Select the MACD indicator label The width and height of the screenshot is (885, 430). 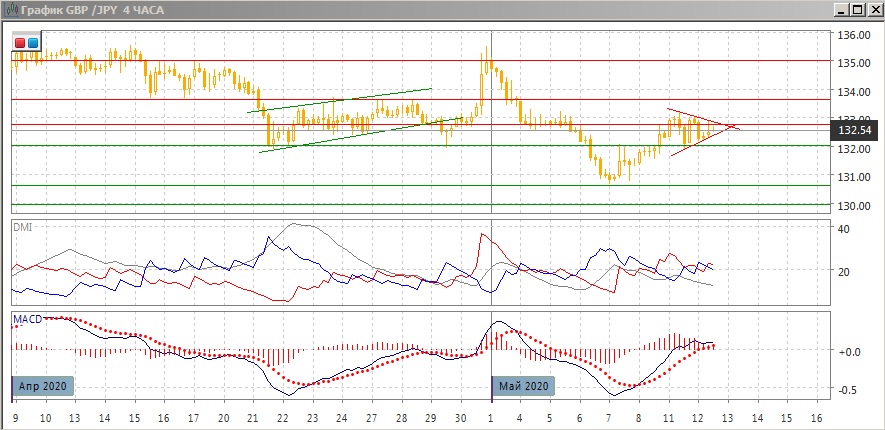(x=28, y=319)
